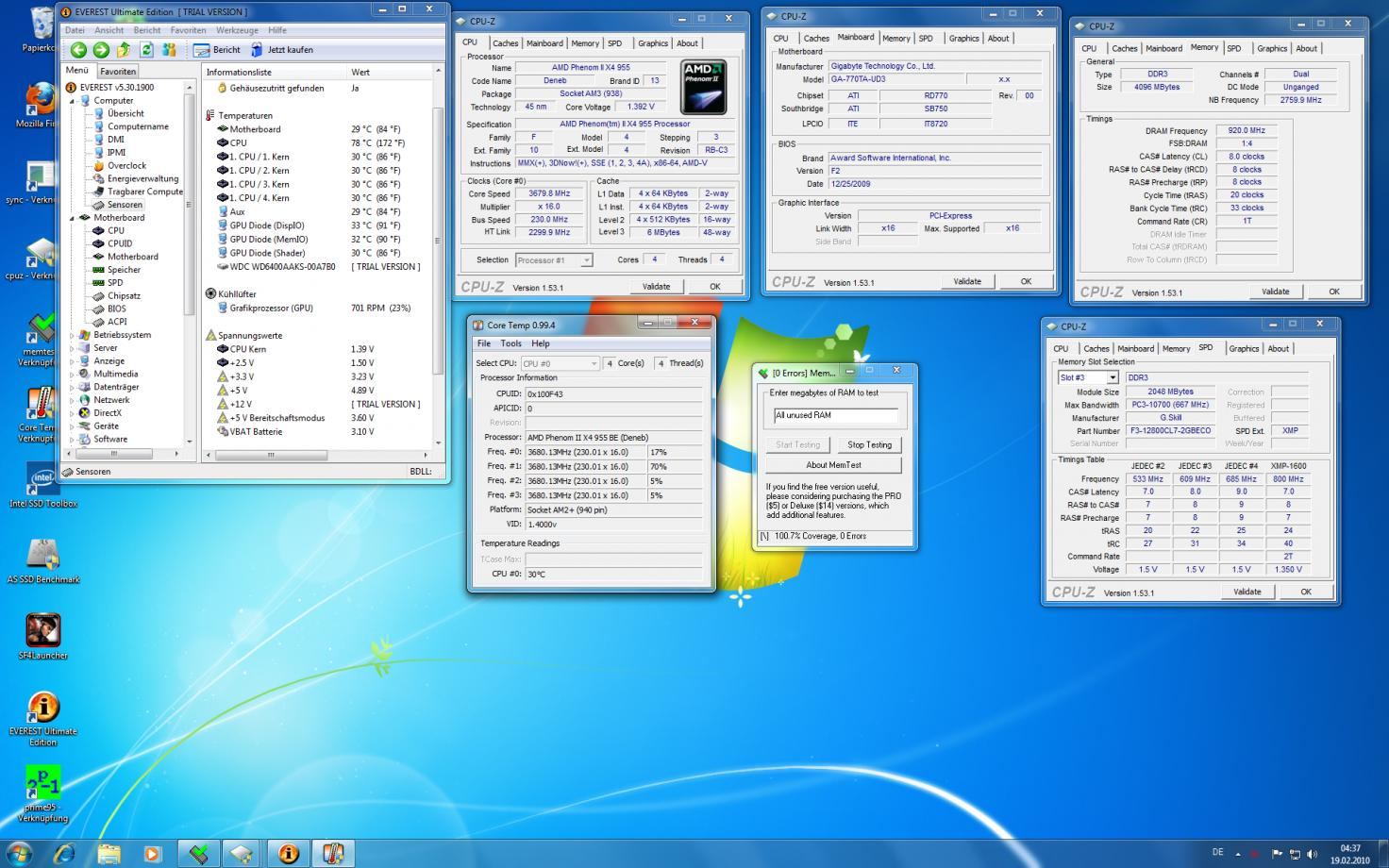Open the Bericht report toolbar button
This screenshot has height=868, width=1389.
click(x=217, y=50)
